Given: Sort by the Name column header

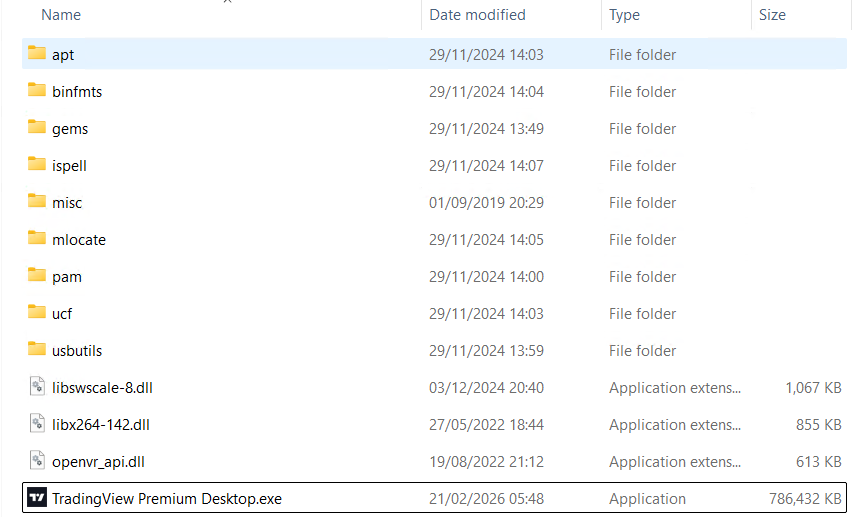Looking at the screenshot, I should point(61,15).
